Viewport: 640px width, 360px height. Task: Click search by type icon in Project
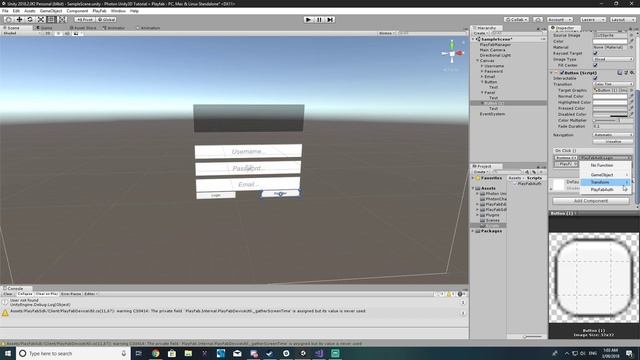tap(527, 172)
